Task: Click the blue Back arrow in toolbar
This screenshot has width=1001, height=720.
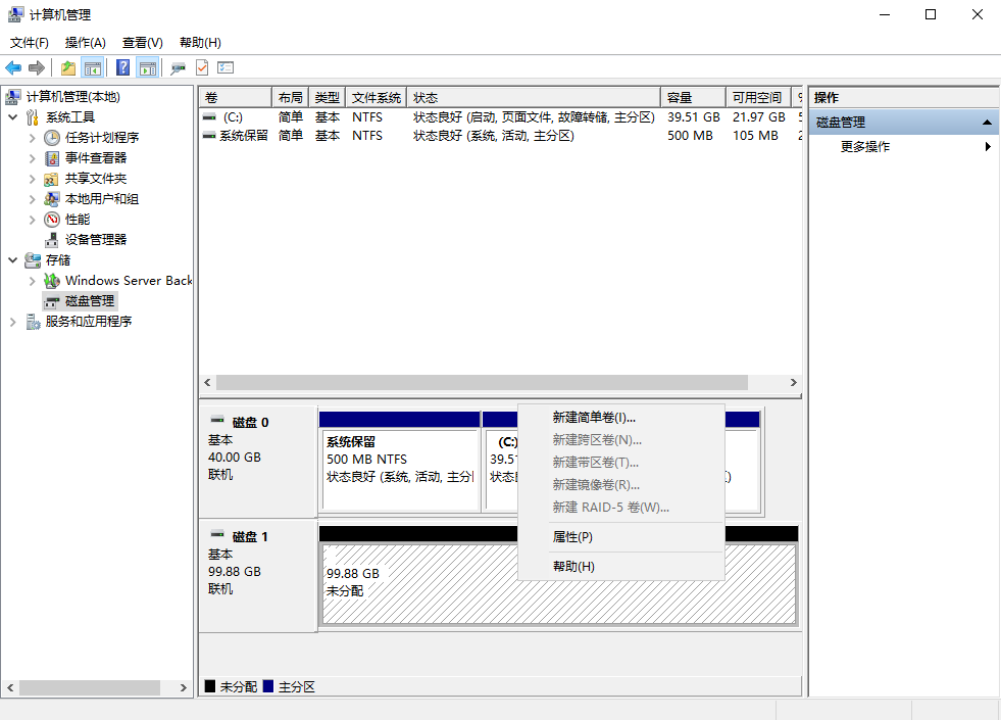Action: point(13,68)
